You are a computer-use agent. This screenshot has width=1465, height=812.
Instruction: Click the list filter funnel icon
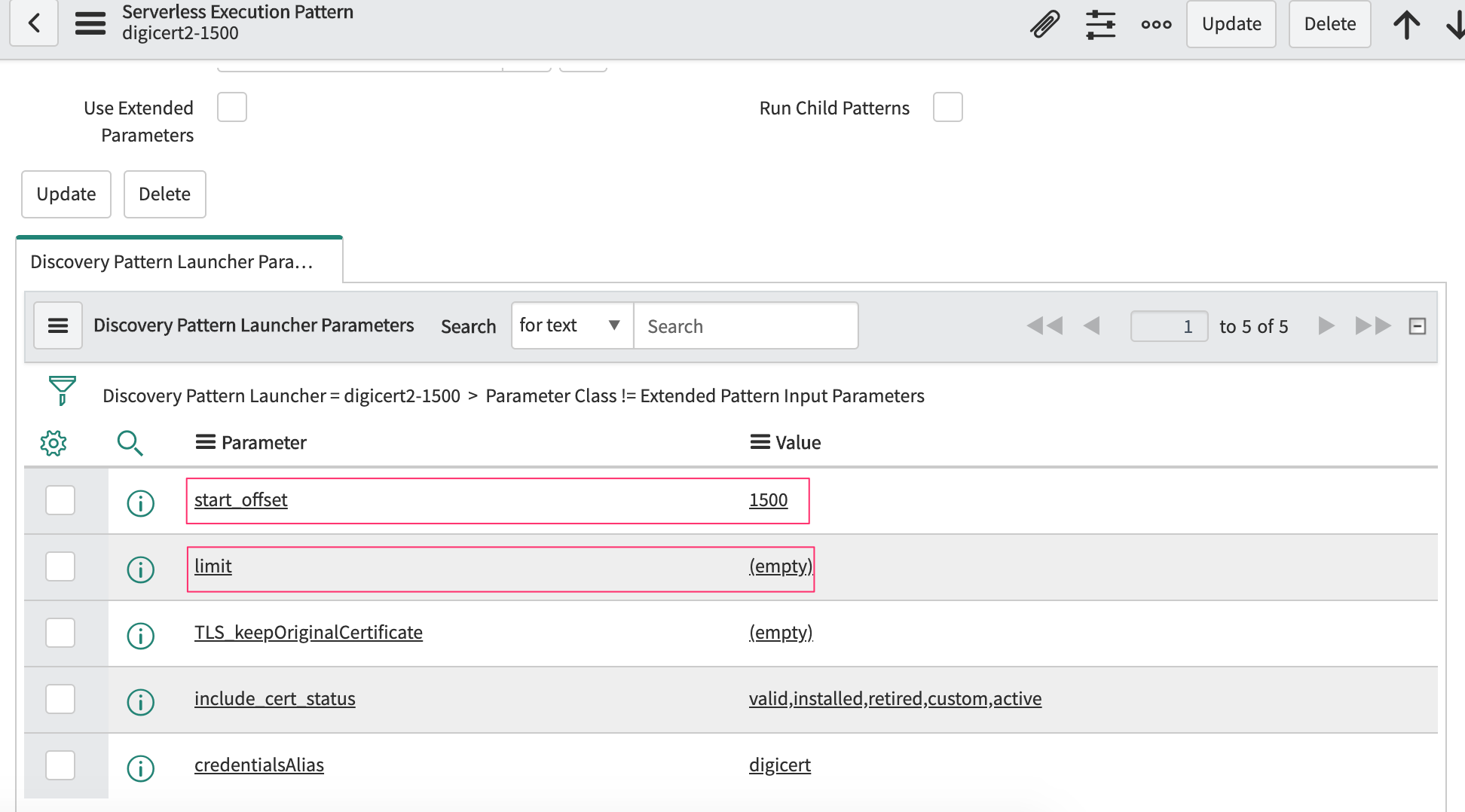pyautogui.click(x=62, y=391)
